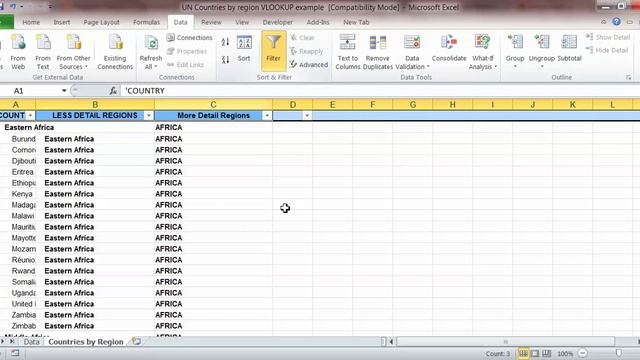Open the New Tab ribbon tab
The image size is (640, 360).
click(356, 22)
